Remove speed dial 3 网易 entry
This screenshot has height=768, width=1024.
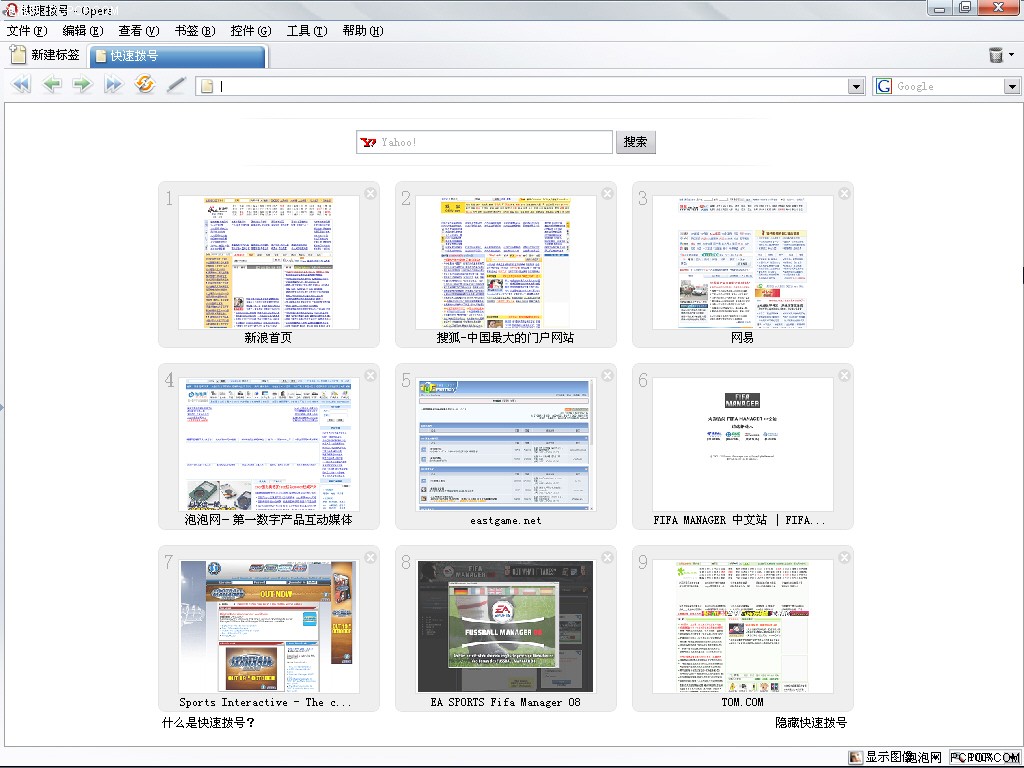844,193
